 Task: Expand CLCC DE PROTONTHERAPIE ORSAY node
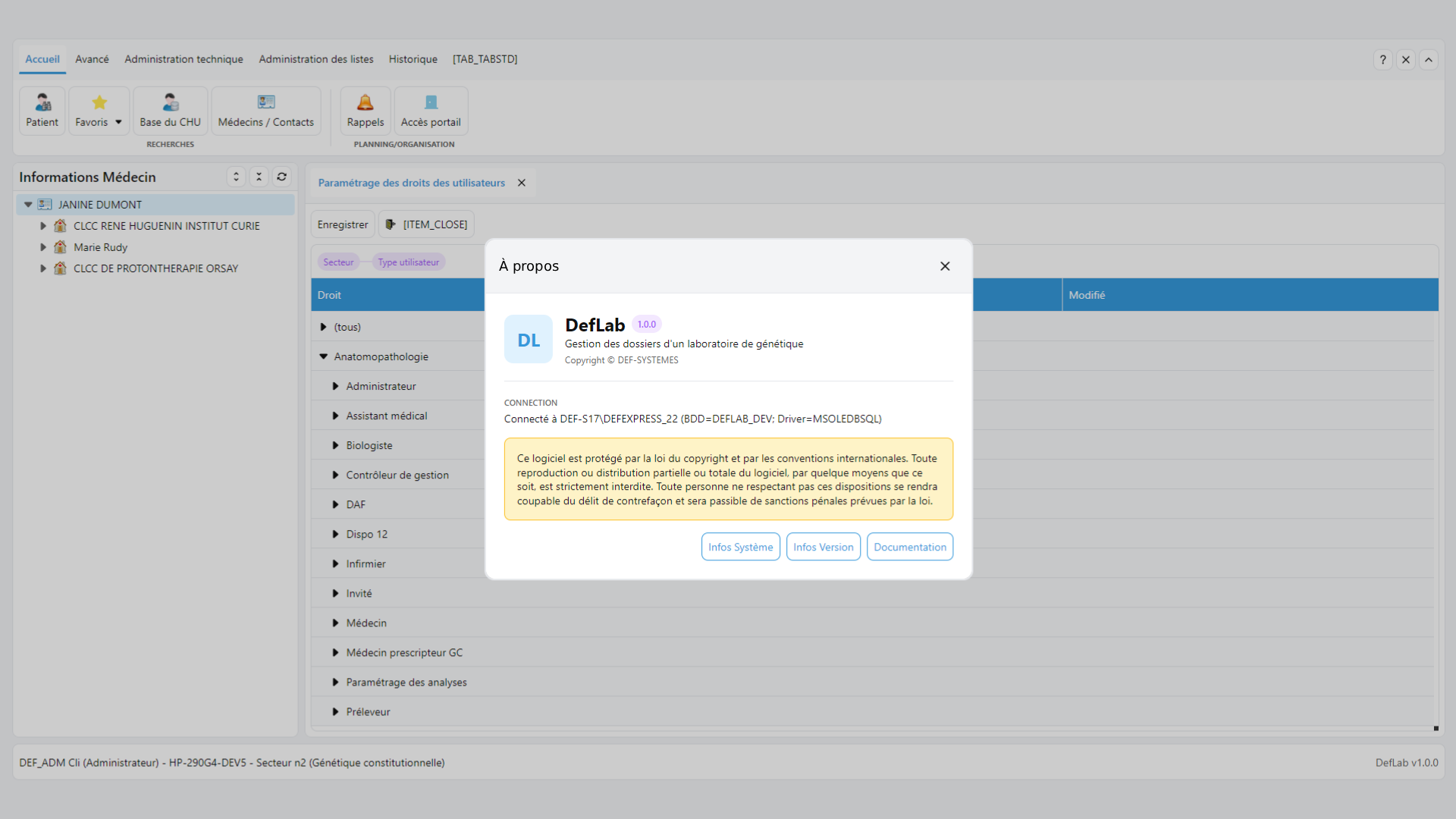(43, 268)
